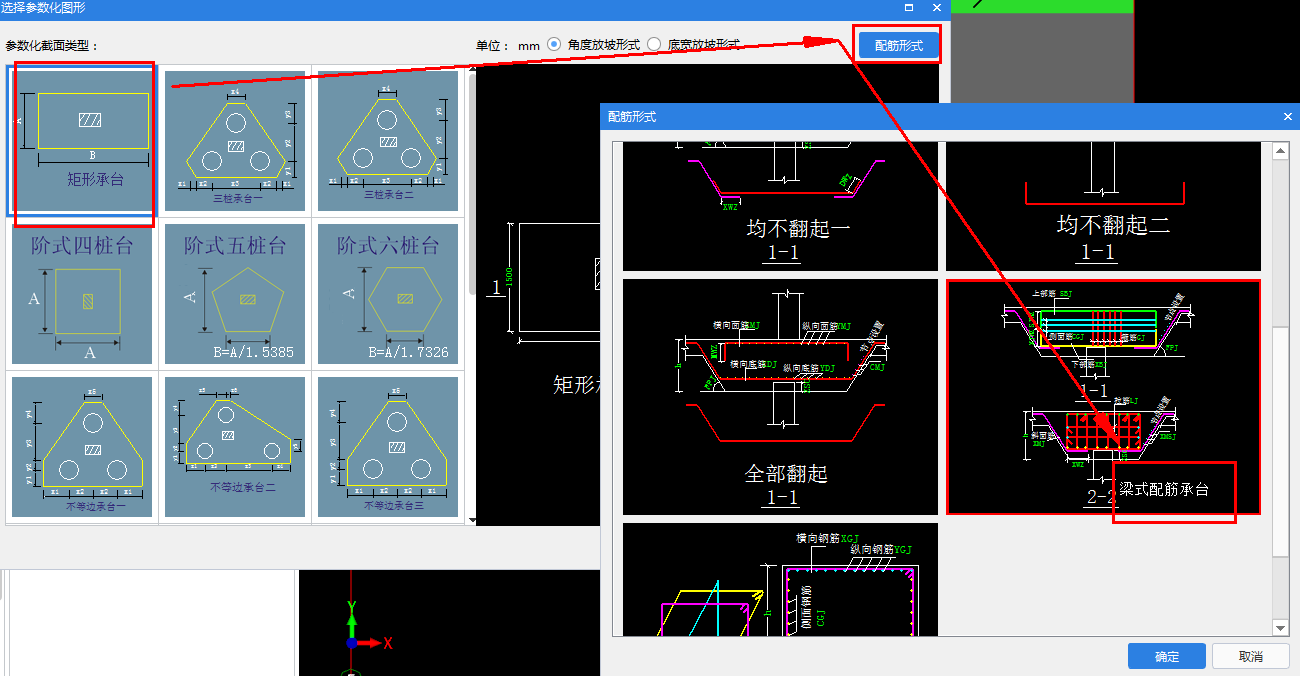Select the 矩形承台 section thumbnail
This screenshot has height=676, width=1300.
point(82,141)
